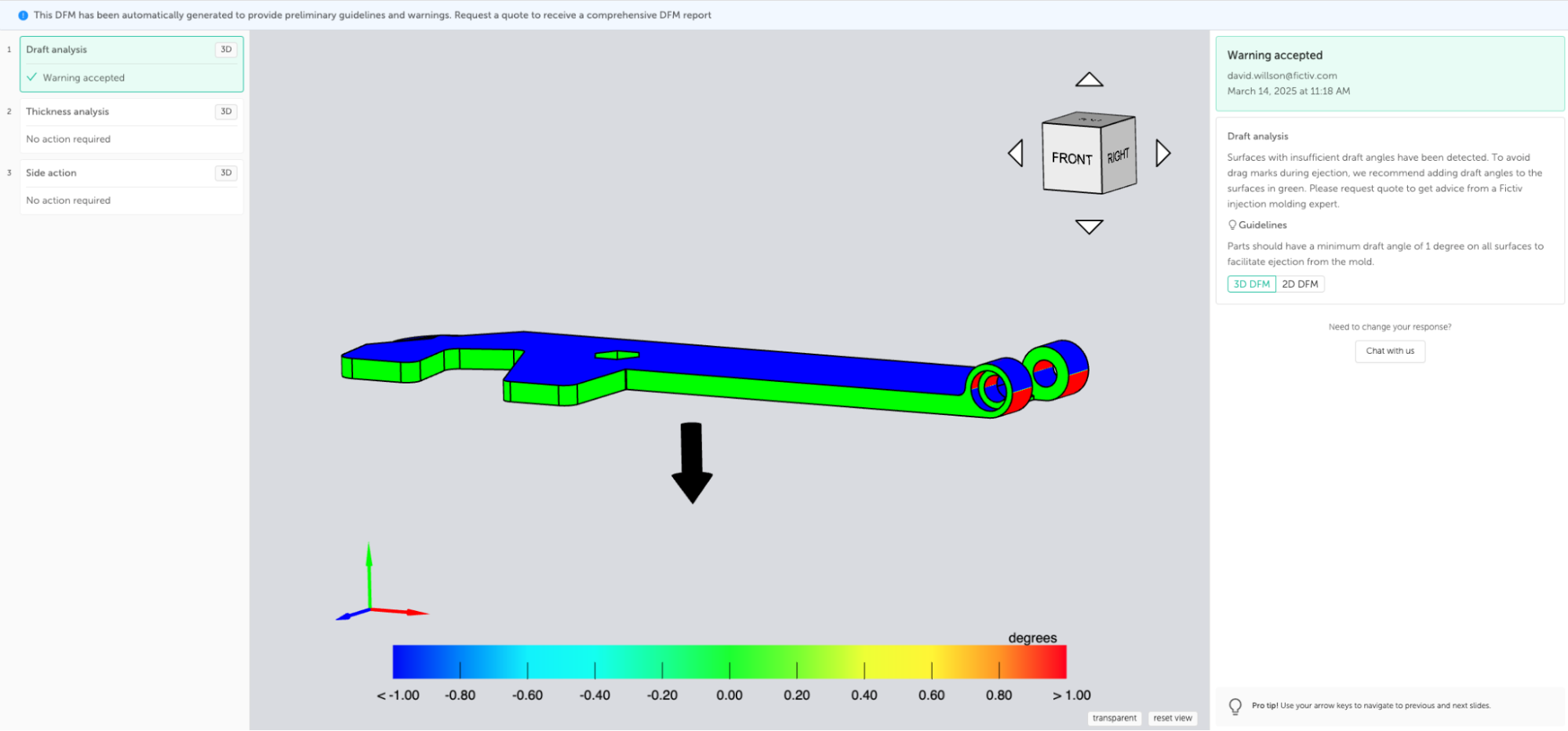Screen dimensions: 1568x731
Task: Click the down arrow below the view cube
Action: 1089,227
